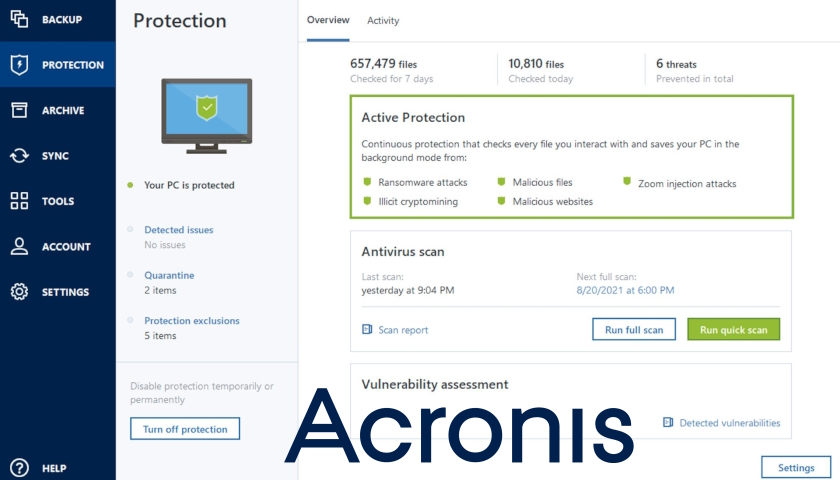The width and height of the screenshot is (840, 480).
Task: Open the Tools grid icon
Action: click(19, 201)
